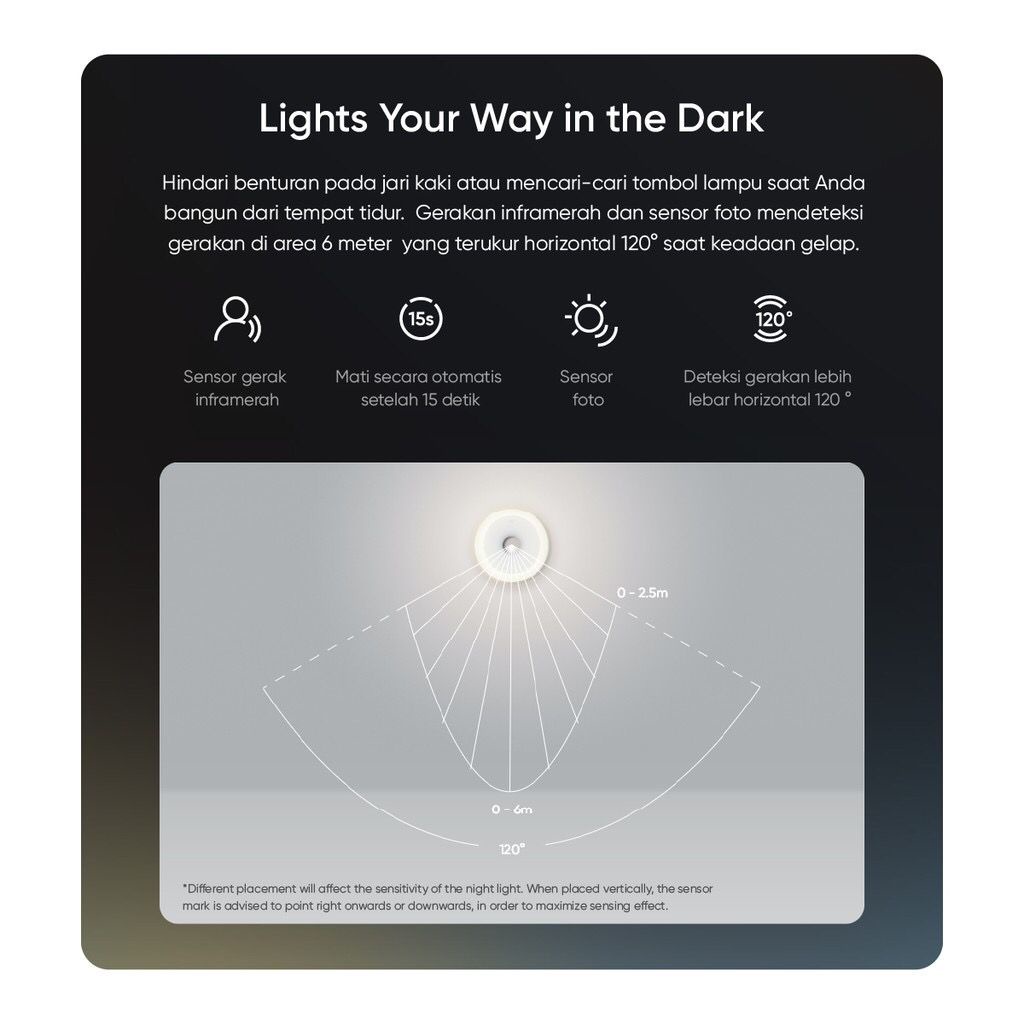The width and height of the screenshot is (1024, 1024).
Task: Click "Mati secara otomatis setelah 15 detik" text
Action: point(419,388)
